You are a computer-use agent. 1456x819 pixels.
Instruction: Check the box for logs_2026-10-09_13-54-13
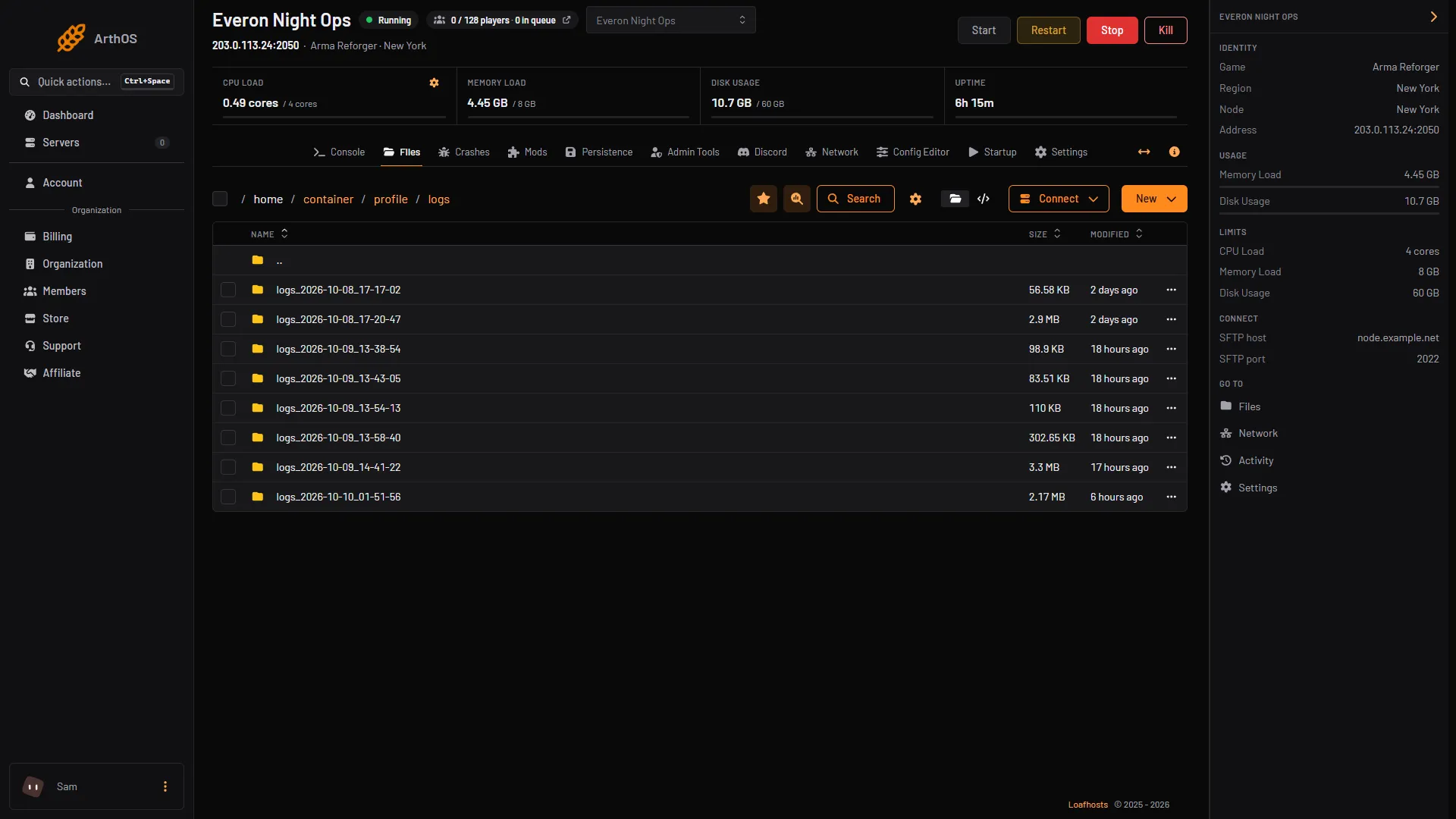pos(228,408)
